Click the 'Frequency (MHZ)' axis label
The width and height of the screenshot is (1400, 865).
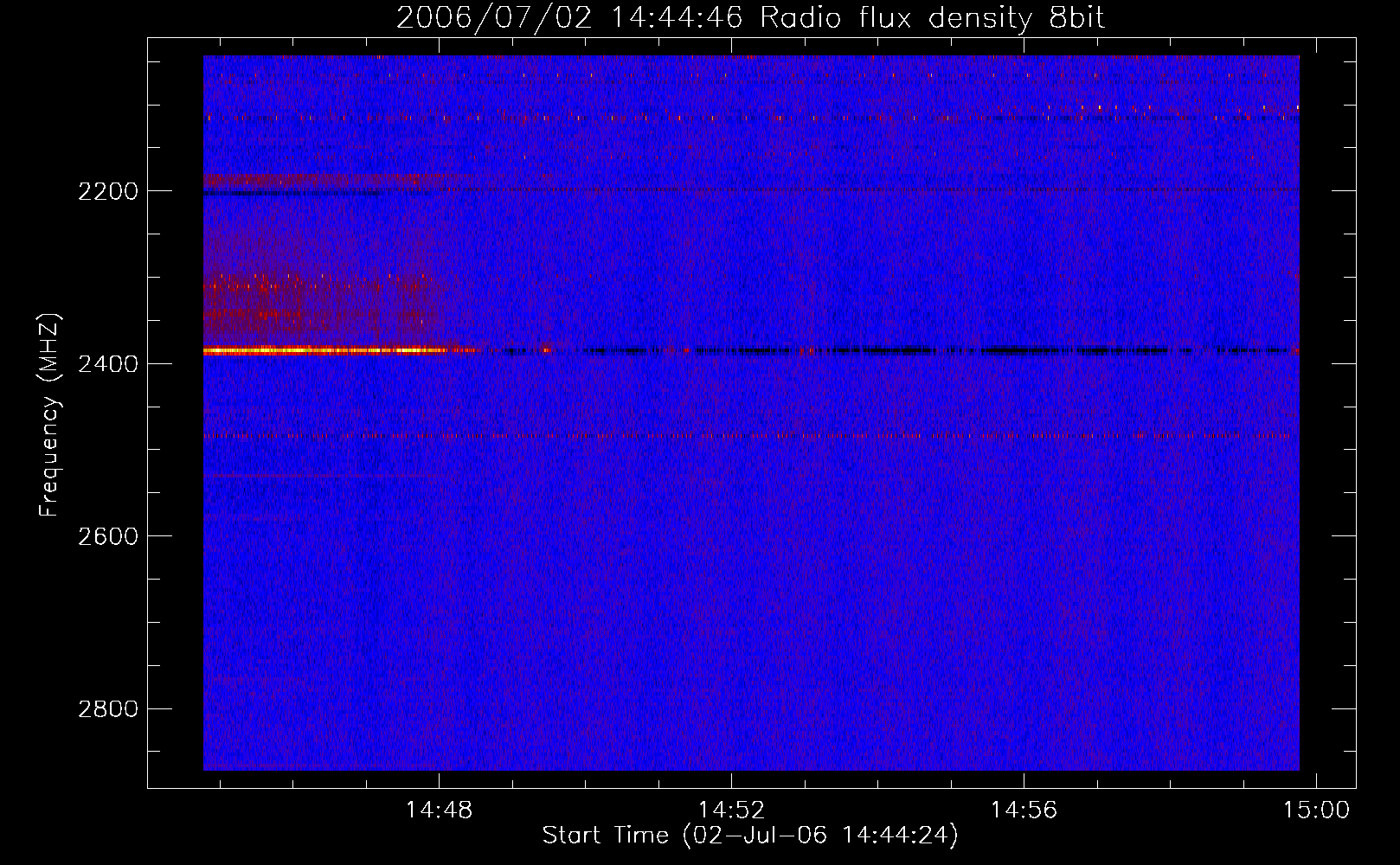pos(49,415)
